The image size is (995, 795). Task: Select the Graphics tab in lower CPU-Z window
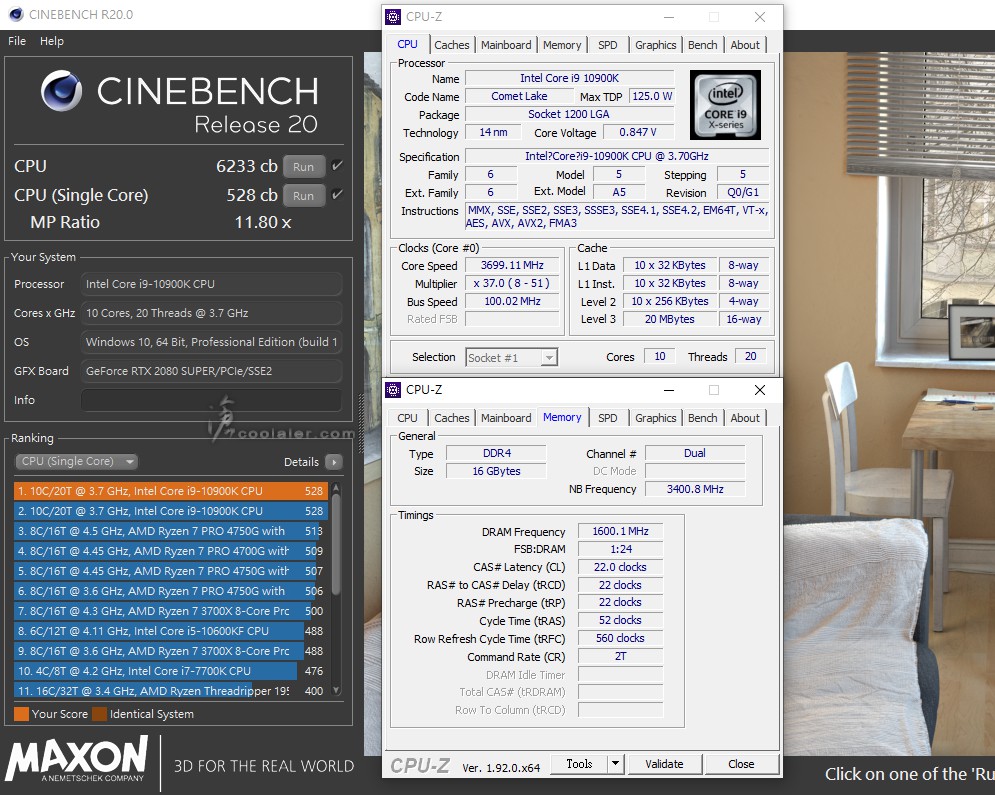pos(656,418)
